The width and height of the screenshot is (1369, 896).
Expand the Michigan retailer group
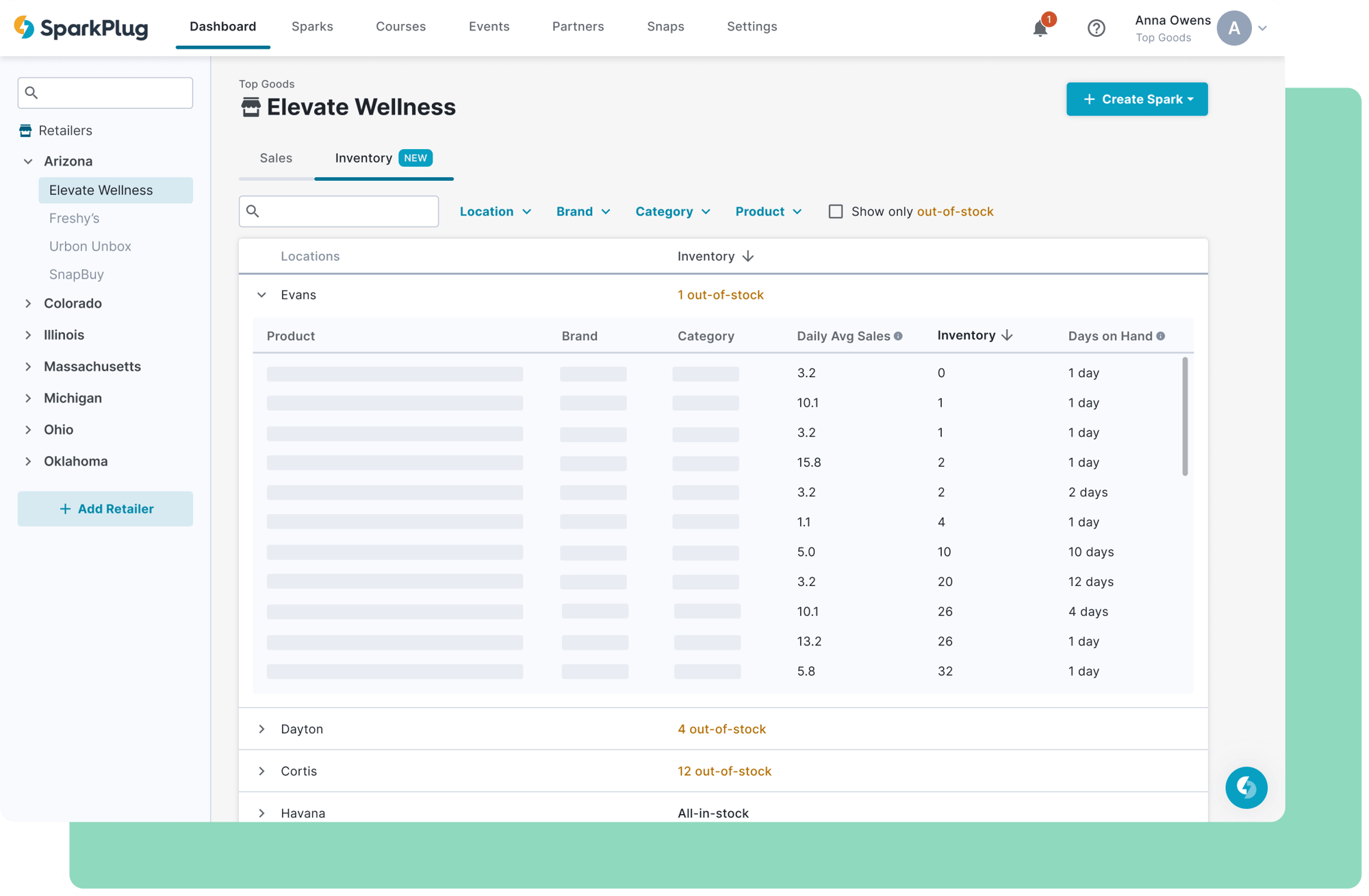coord(28,398)
